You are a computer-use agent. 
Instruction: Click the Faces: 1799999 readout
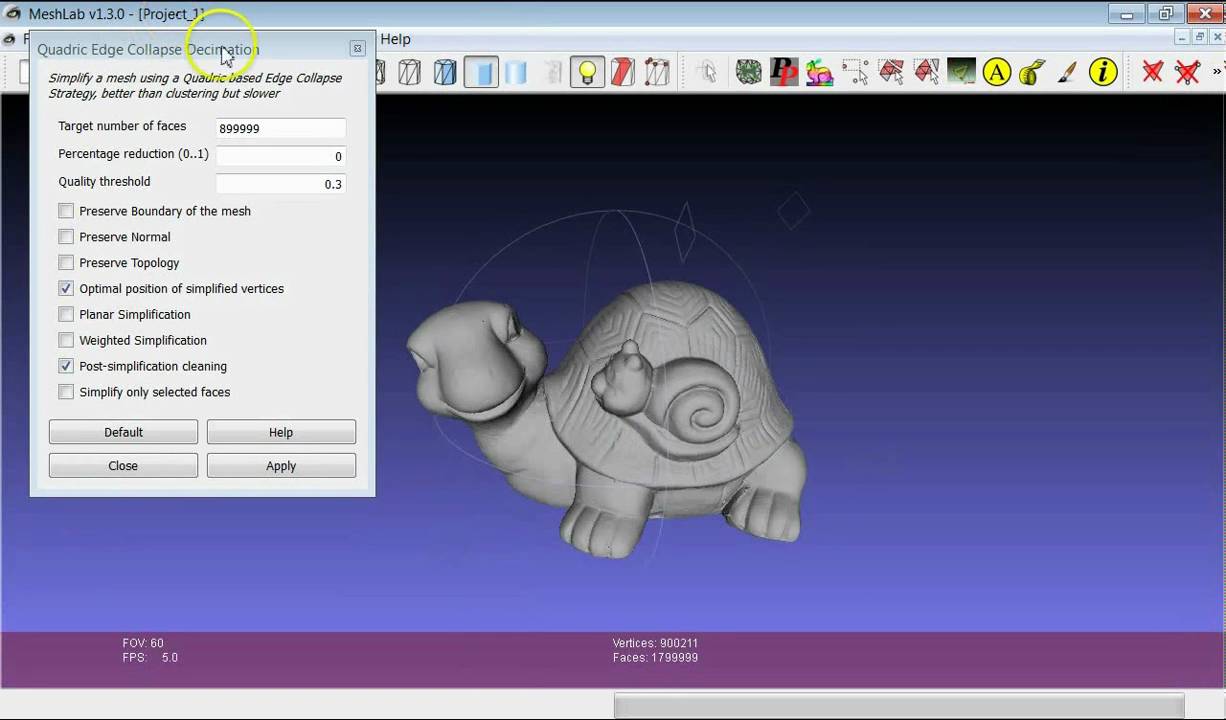(655, 658)
